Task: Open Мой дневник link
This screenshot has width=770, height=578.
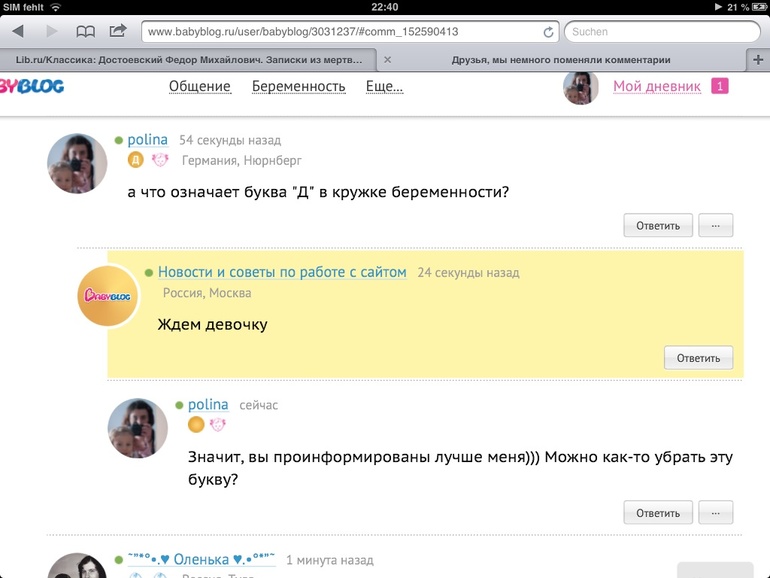Action: click(657, 86)
